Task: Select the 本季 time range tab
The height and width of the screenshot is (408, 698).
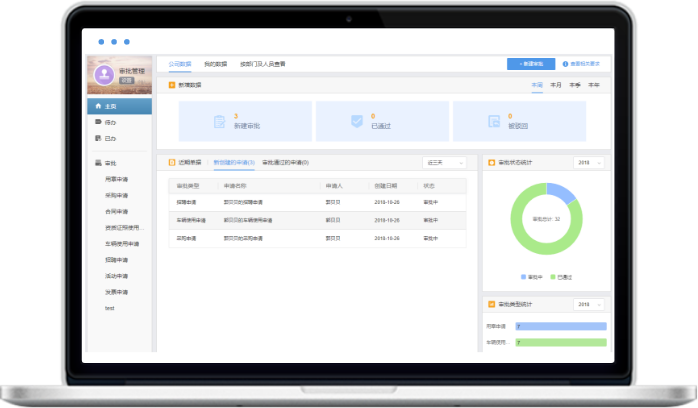Action: [x=575, y=85]
